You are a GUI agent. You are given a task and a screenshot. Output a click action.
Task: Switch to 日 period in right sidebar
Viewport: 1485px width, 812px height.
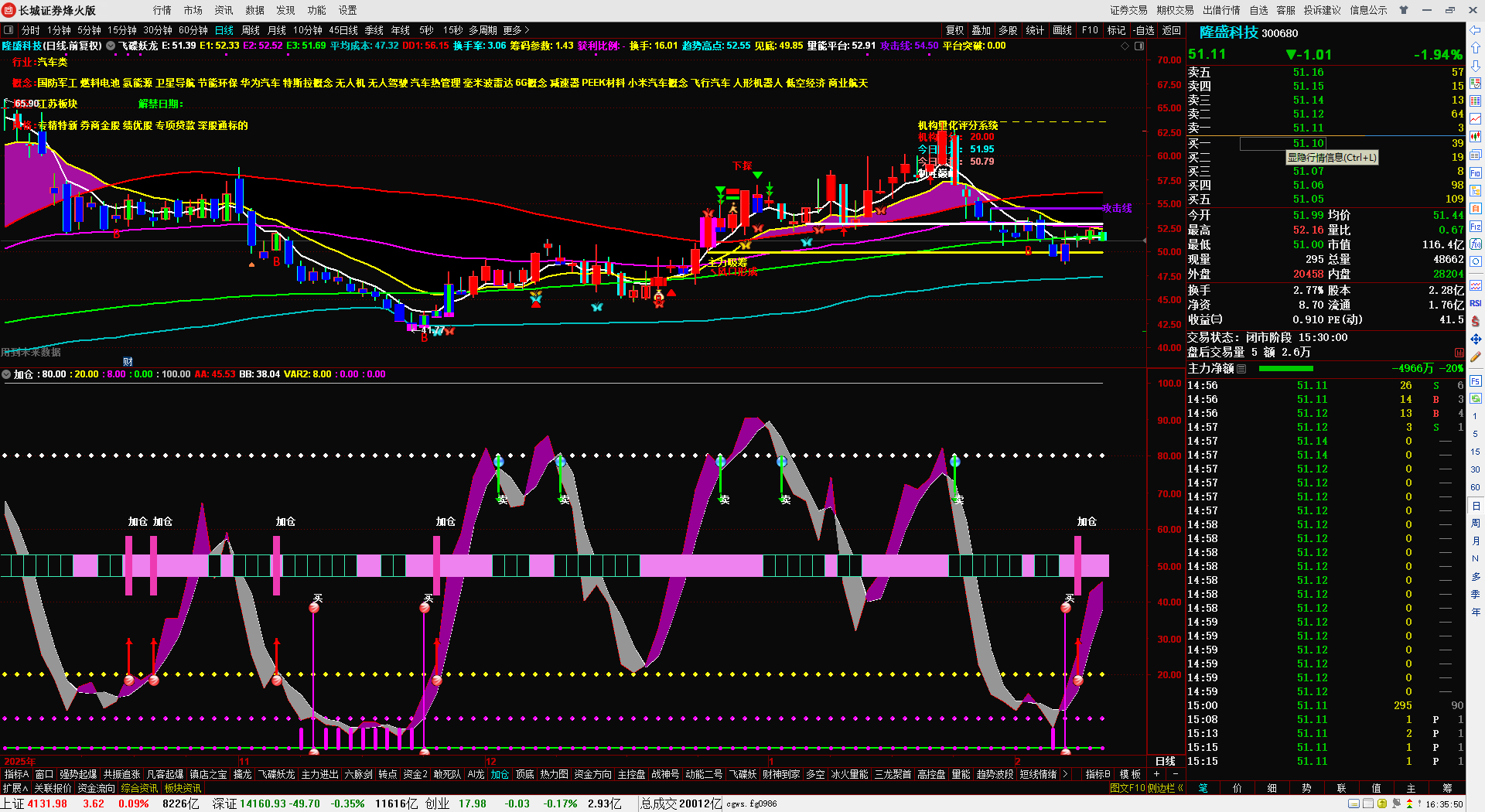[1476, 506]
